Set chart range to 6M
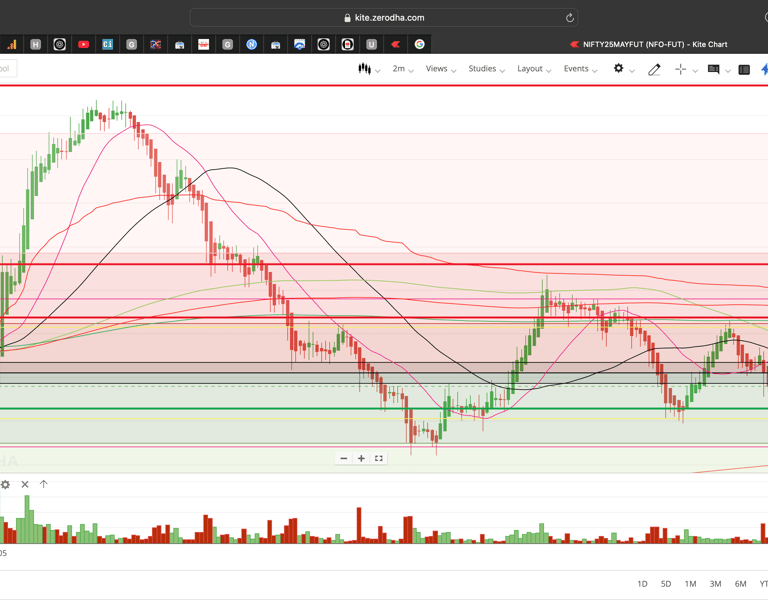Image resolution: width=768 pixels, height=600 pixels. point(740,584)
